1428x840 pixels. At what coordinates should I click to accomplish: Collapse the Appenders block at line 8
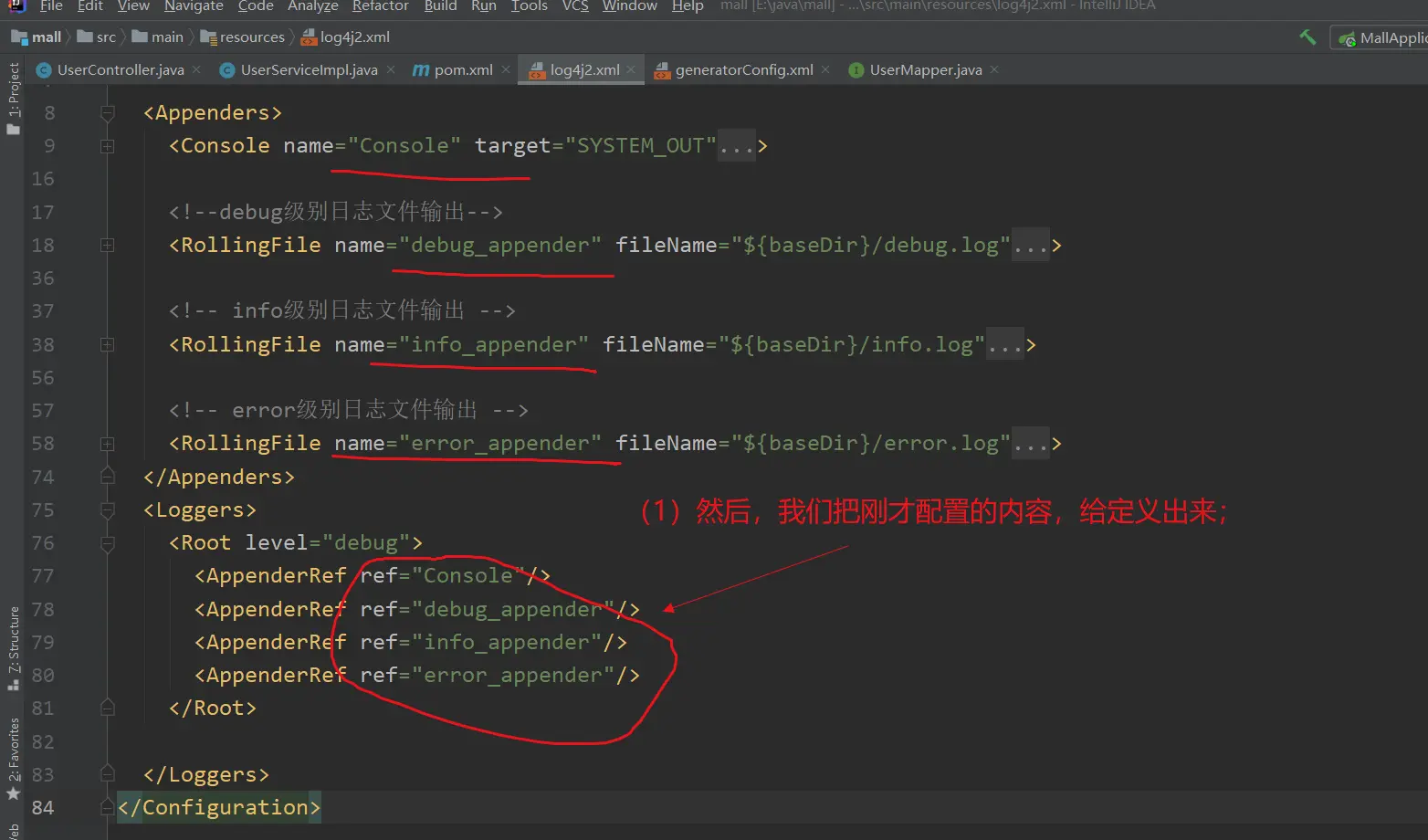tap(107, 113)
